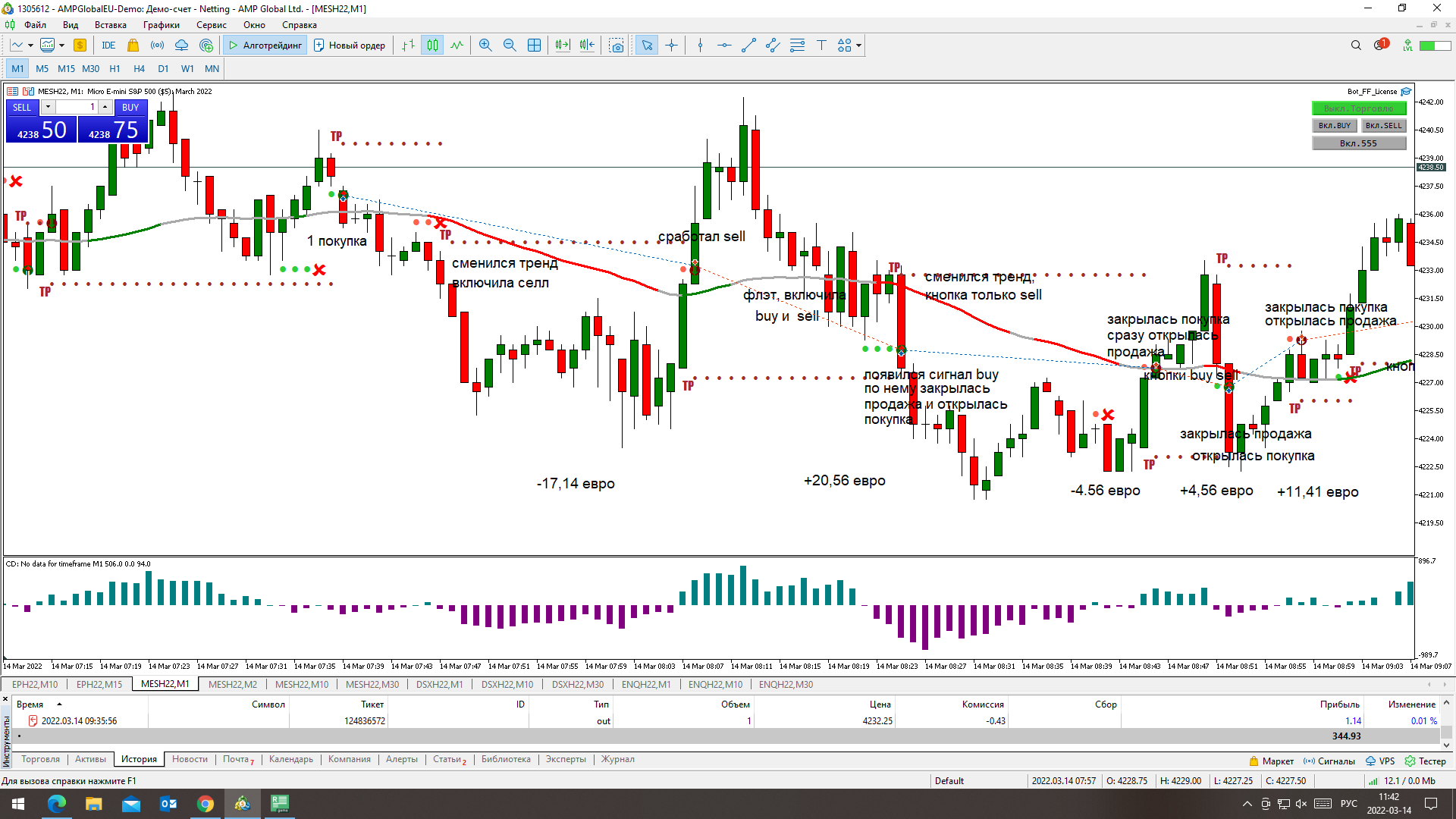The image size is (1456, 819).
Task: Toggle the Алготрейдинг button
Action: coord(265,45)
